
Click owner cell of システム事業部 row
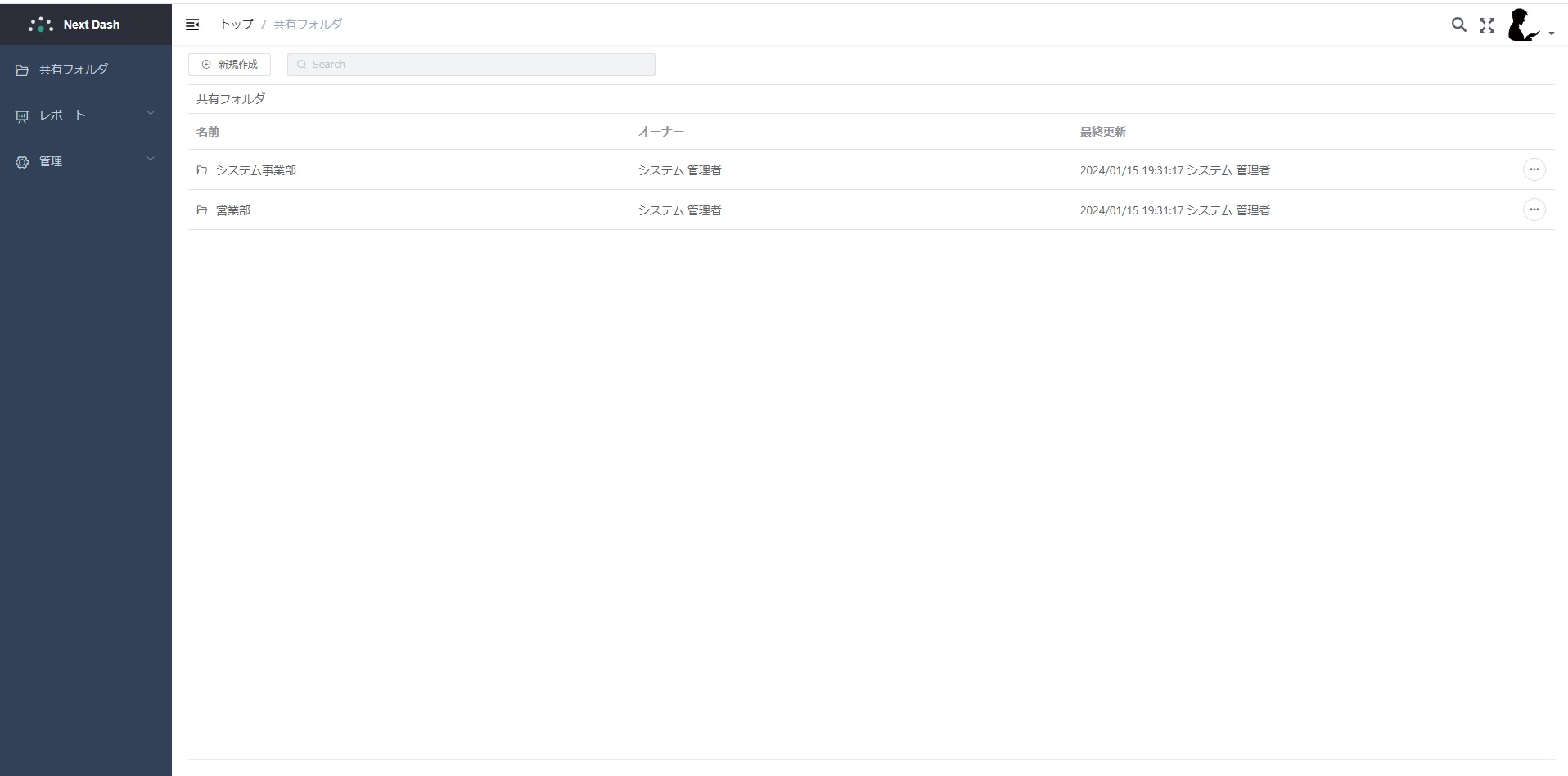(x=680, y=170)
